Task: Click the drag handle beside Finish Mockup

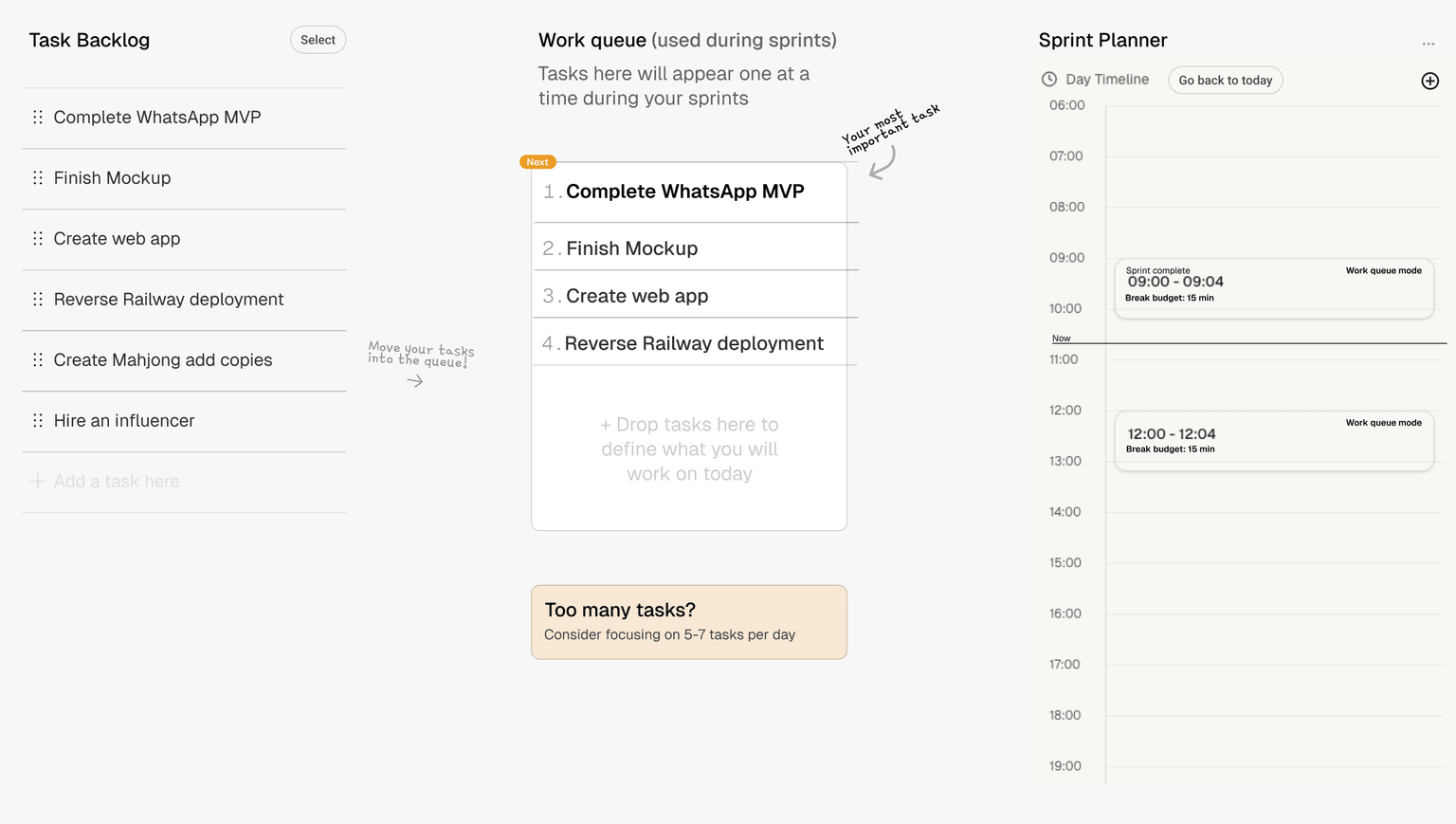Action: pyautogui.click(x=38, y=177)
